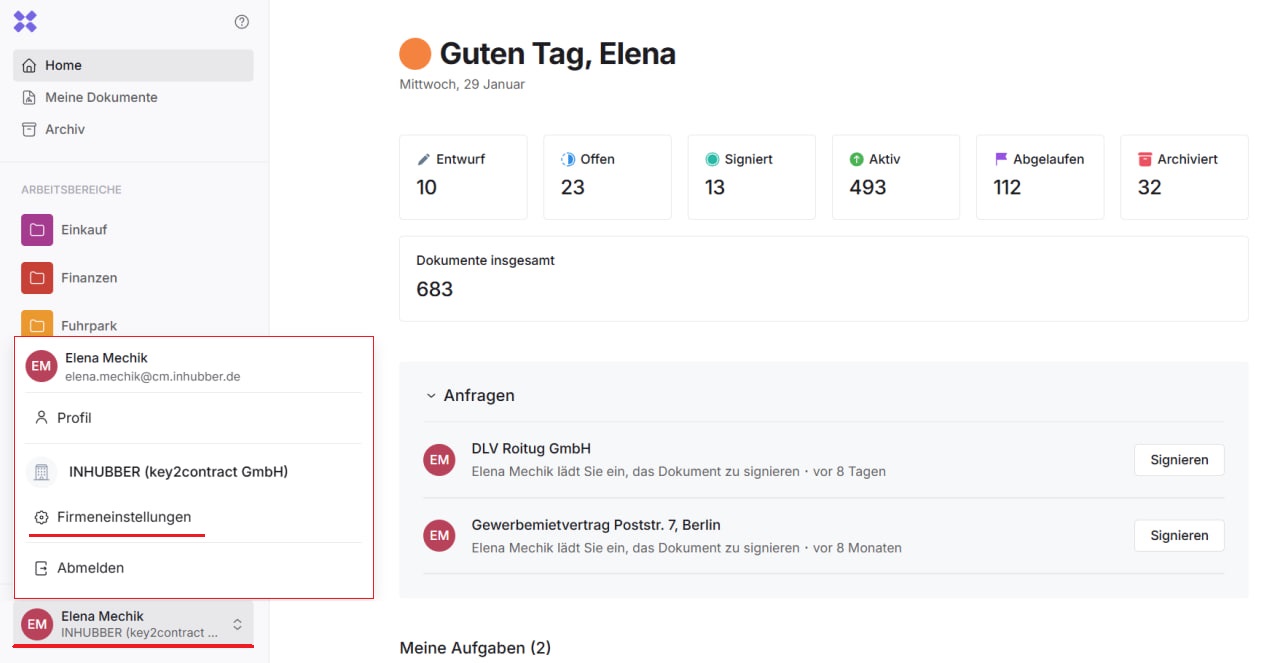Sign the Gewerbemietvertrag Poststr. 7 document
The image size is (1280, 663).
coord(1179,536)
